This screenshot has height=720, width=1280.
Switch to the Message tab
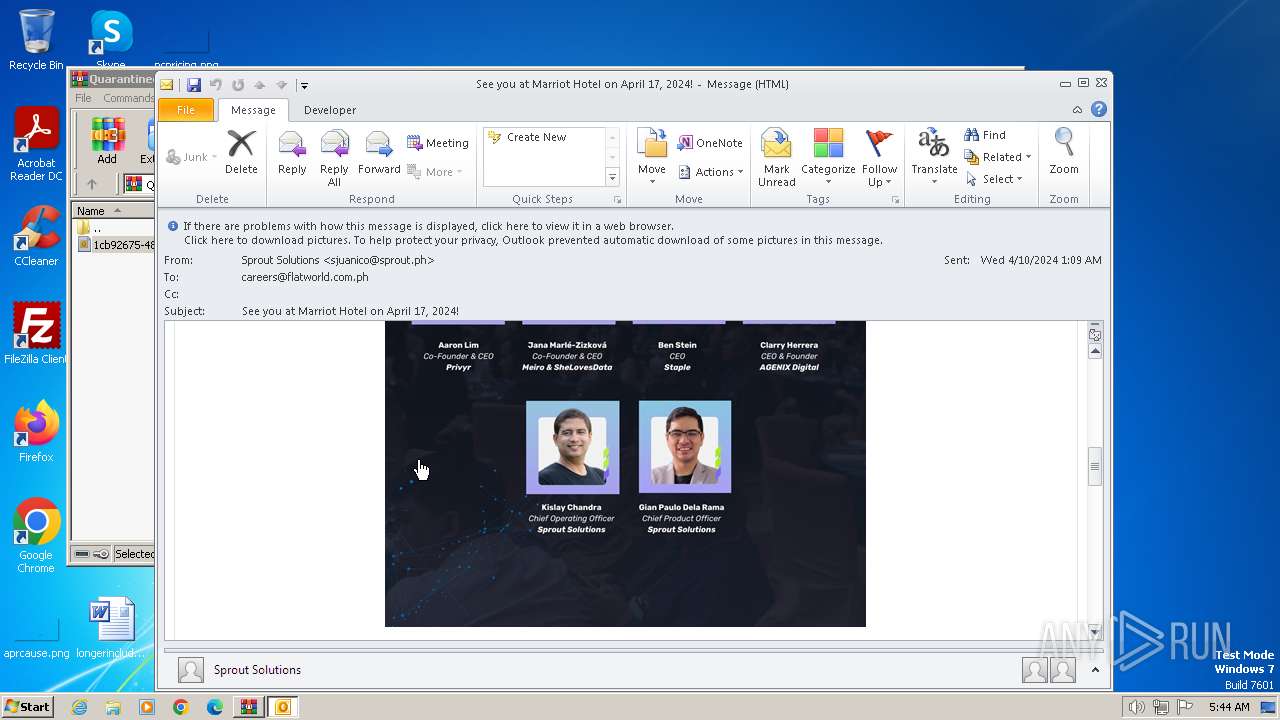[253, 110]
